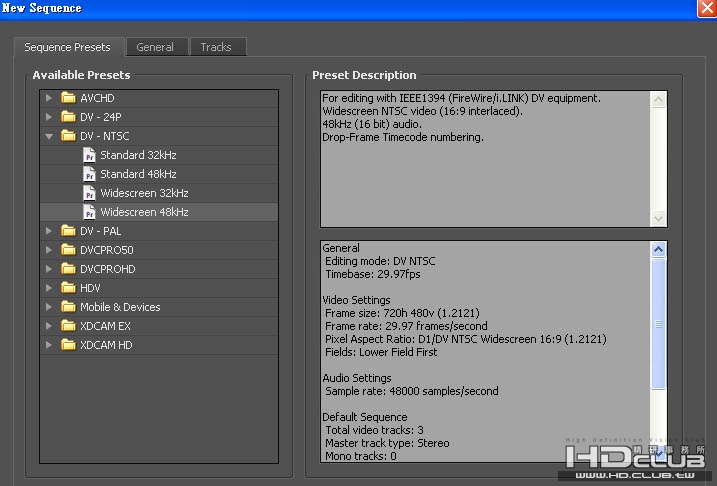717x486 pixels.
Task: Collapse the DV - NTSC preset folder
Action: pos(48,136)
